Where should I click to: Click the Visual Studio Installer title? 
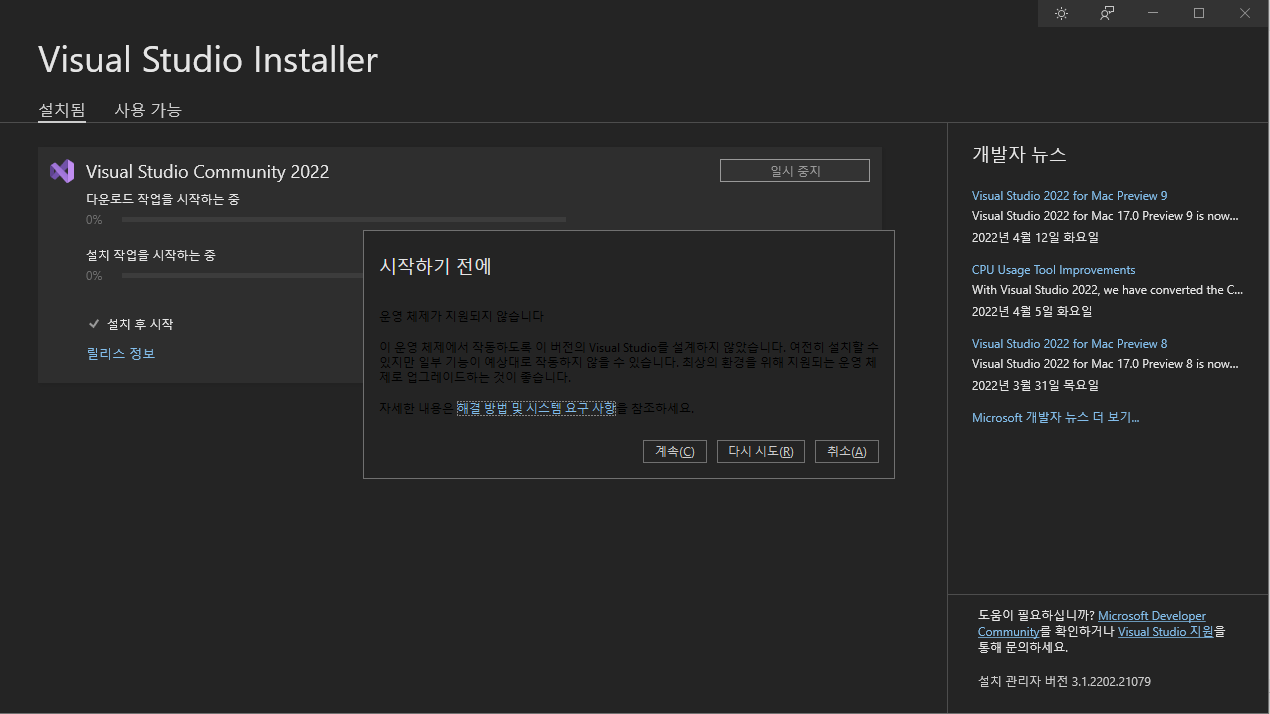pos(208,60)
